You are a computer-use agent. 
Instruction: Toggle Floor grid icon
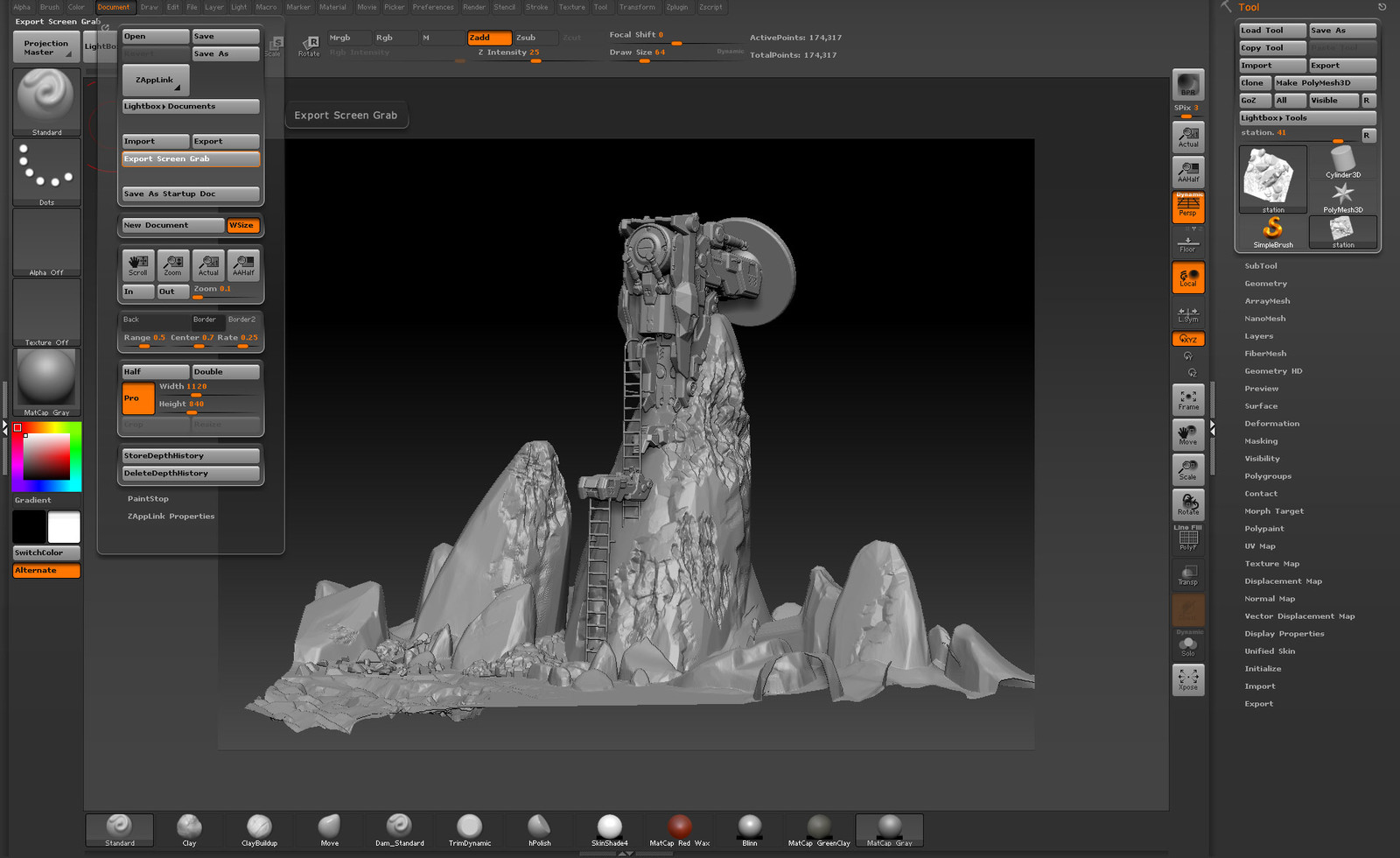1188,243
